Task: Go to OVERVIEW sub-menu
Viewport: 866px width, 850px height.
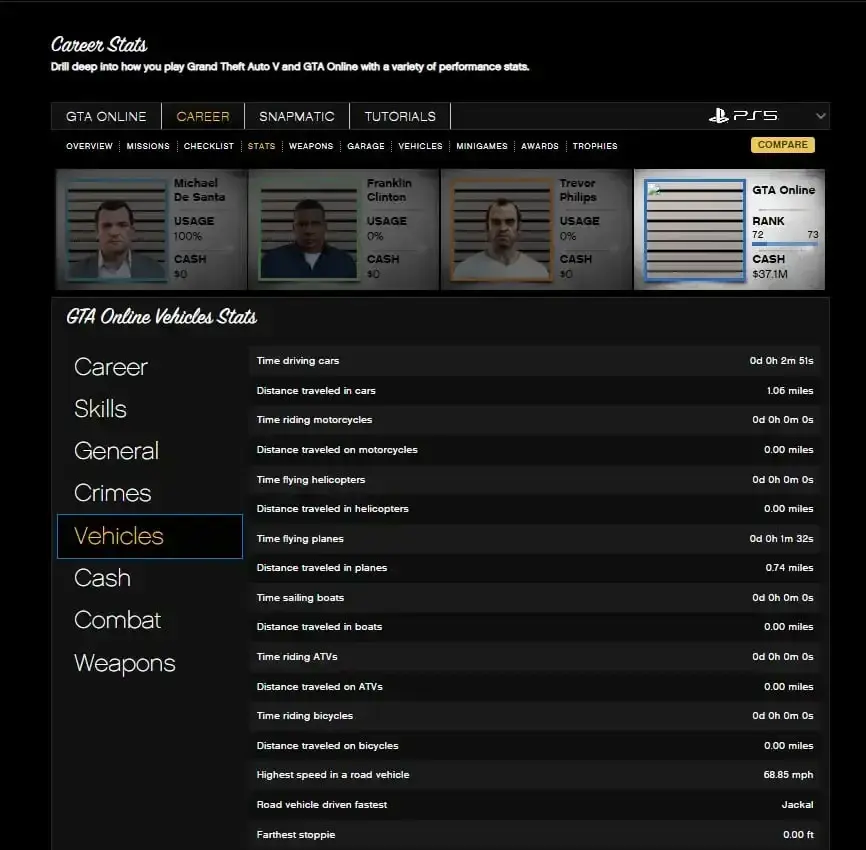Action: pyautogui.click(x=89, y=146)
